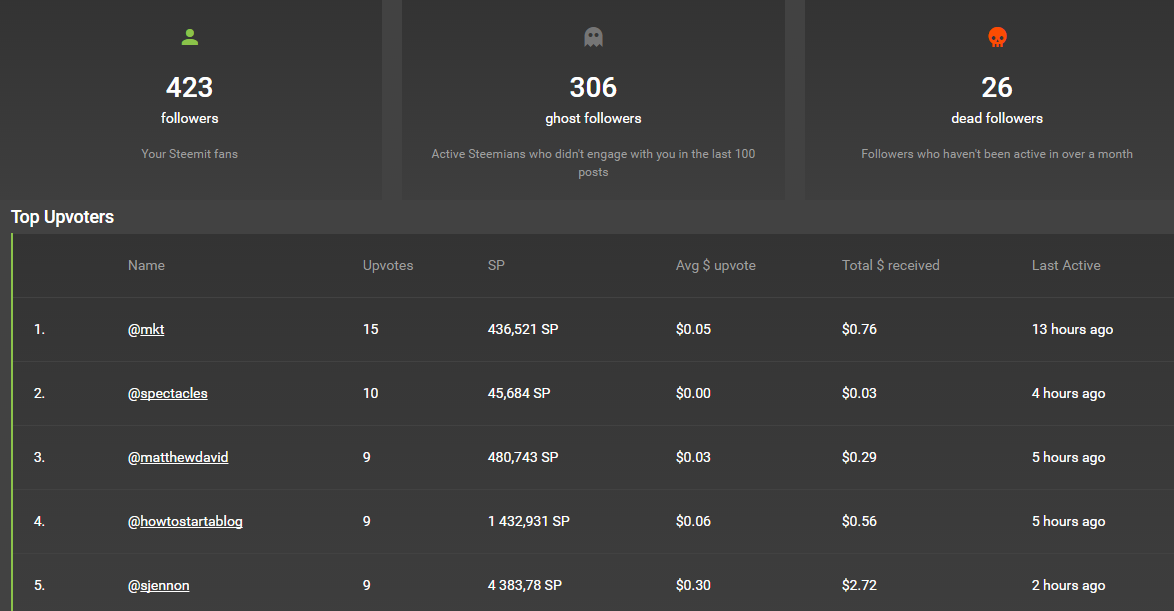This screenshot has height=611, width=1174.
Task: Visit @matthewdavid's profile
Action: point(178,457)
